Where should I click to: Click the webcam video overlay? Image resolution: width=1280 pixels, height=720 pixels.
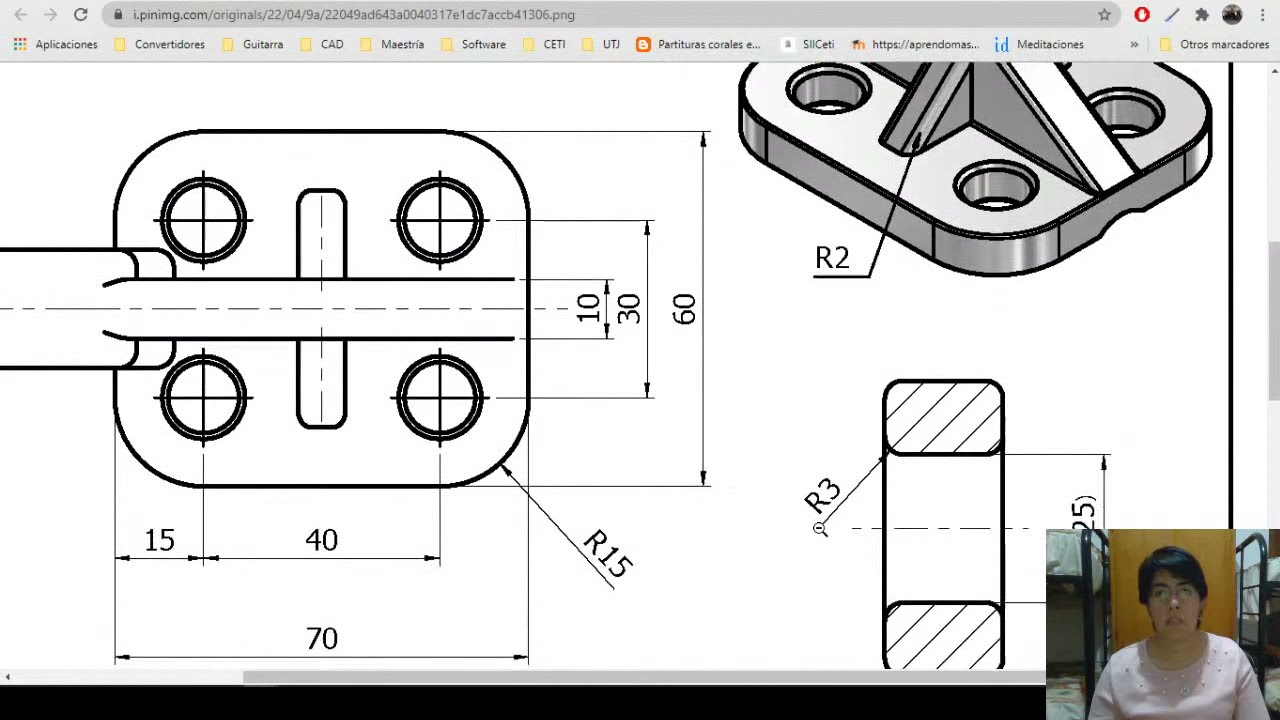[1163, 624]
